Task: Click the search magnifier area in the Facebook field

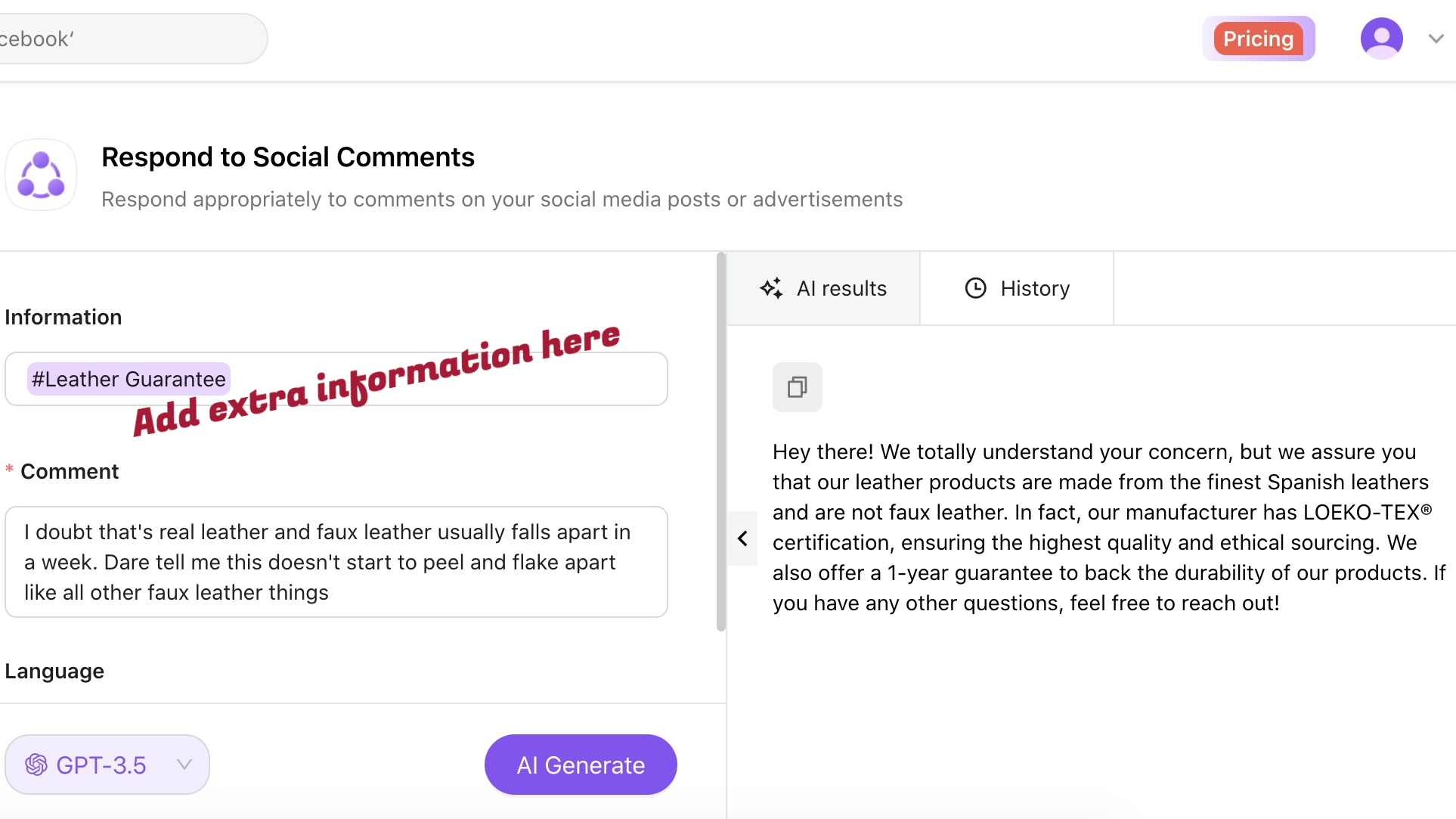Action: tap(23, 39)
